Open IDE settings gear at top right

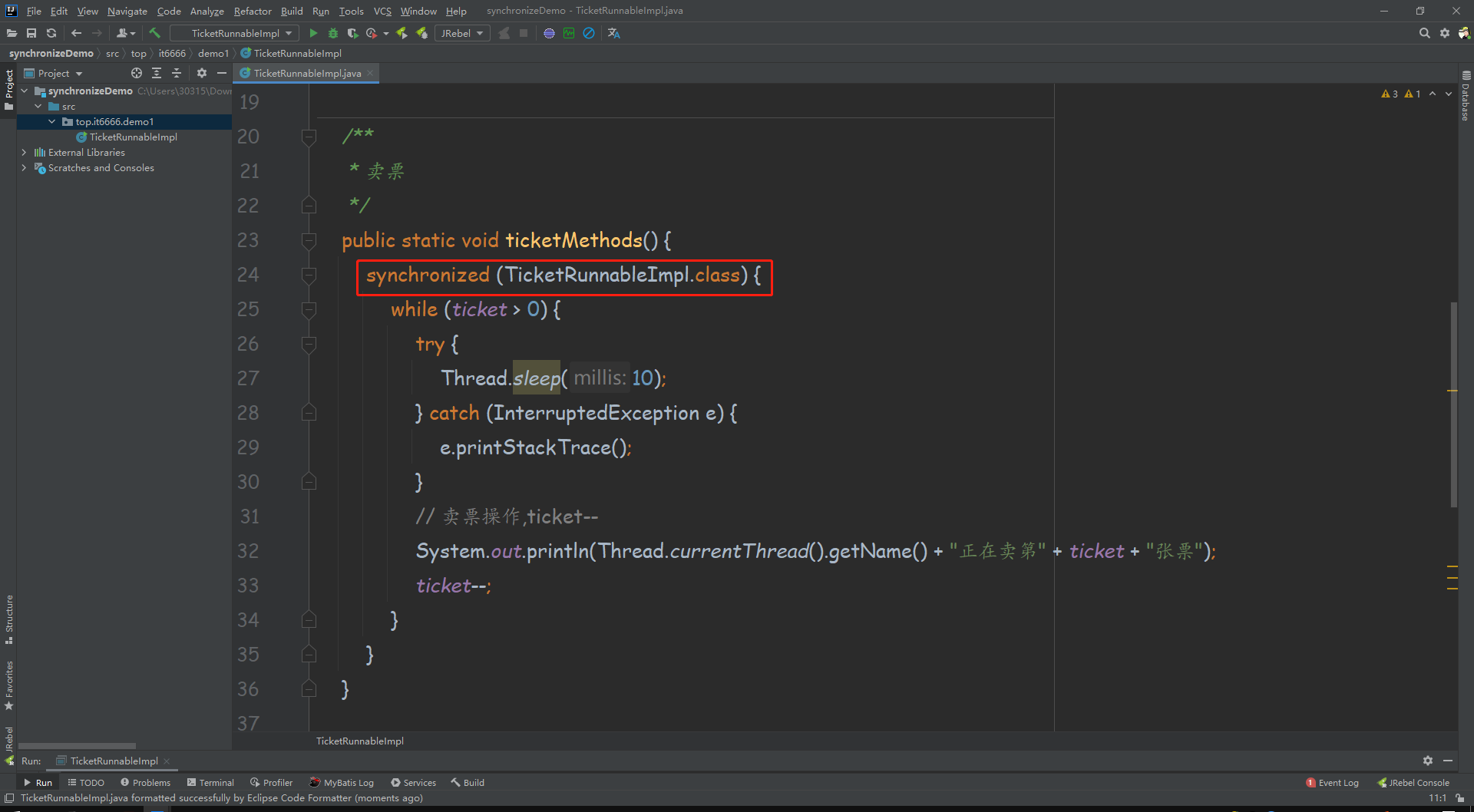tap(1445, 33)
